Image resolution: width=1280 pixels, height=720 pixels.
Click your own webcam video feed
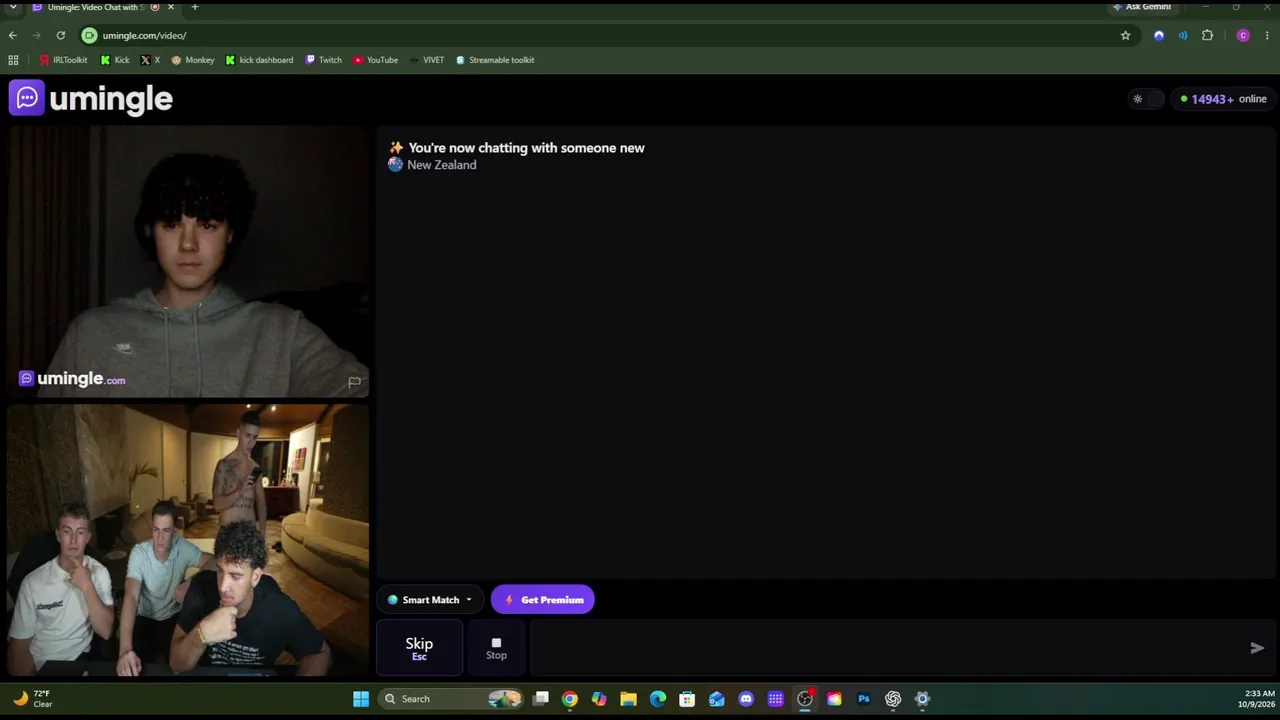point(189,540)
